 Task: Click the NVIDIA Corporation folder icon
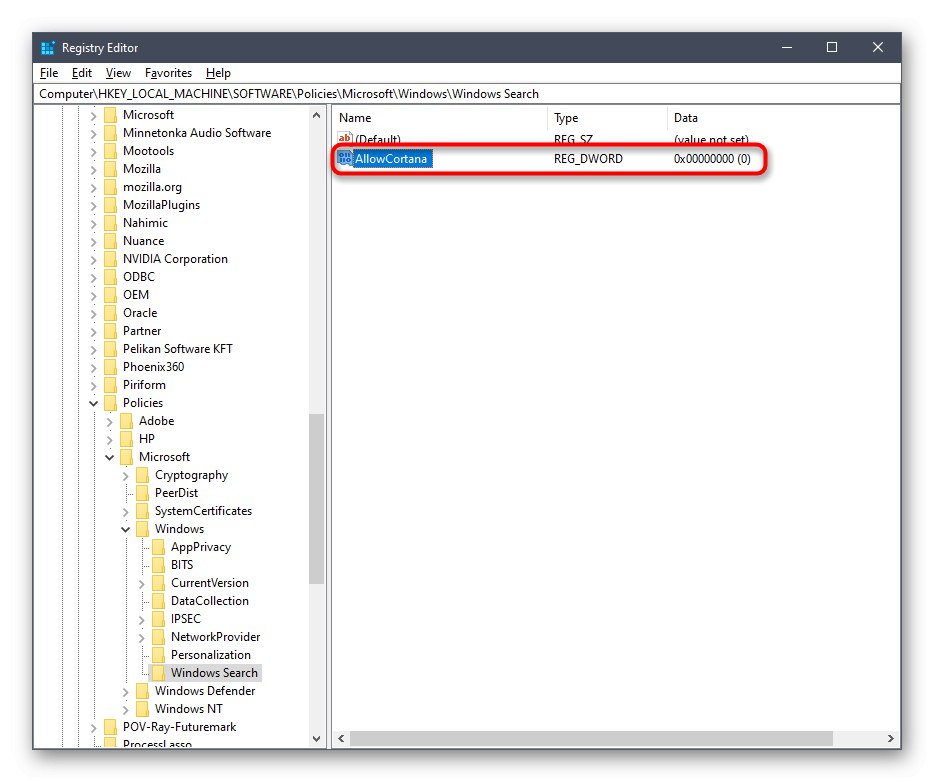point(110,259)
